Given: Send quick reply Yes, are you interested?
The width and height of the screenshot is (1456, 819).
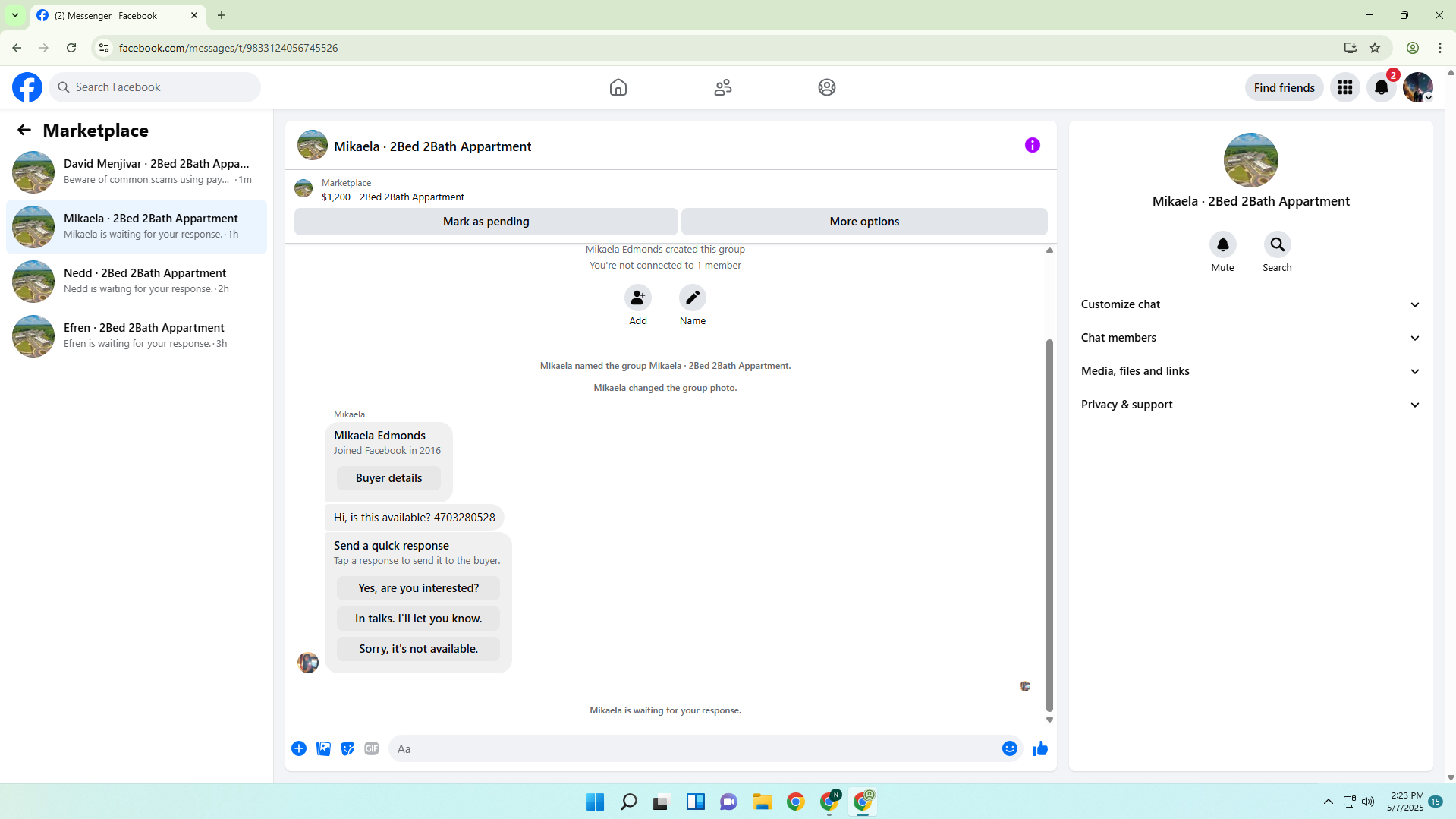Looking at the screenshot, I should (418, 588).
